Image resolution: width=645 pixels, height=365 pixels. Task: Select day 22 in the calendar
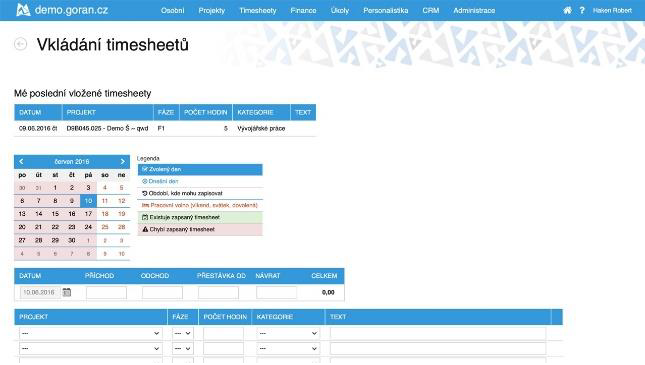[55, 227]
